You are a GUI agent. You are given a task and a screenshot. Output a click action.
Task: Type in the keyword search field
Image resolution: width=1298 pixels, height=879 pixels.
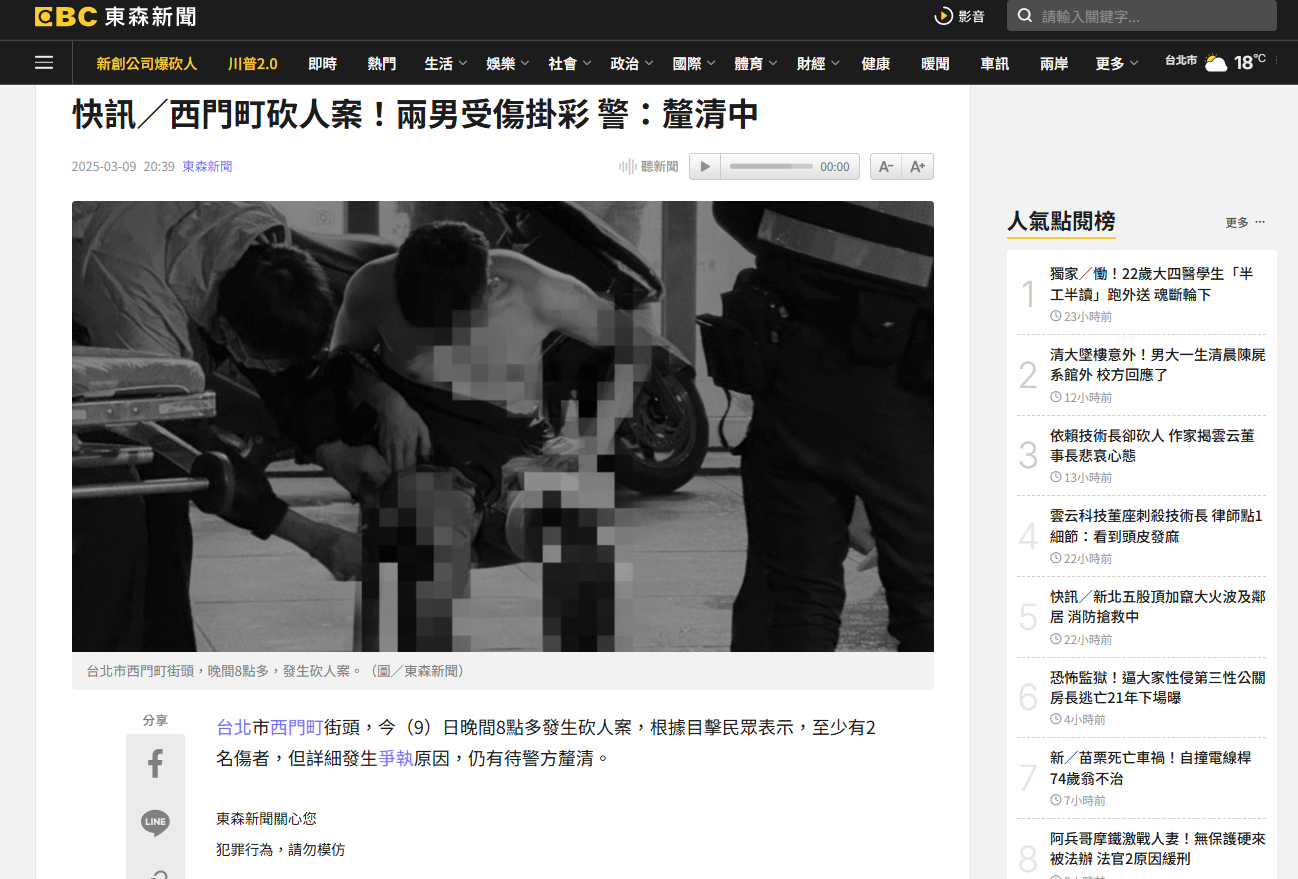[x=1150, y=16]
